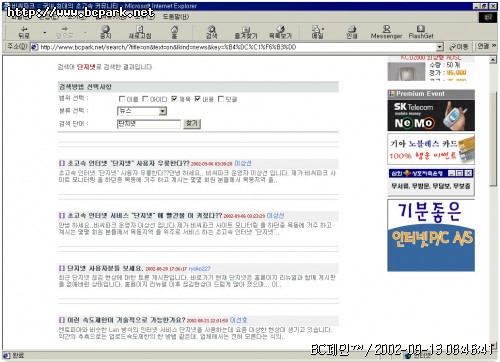Open the 뉴스 category dropdown

tap(163, 111)
